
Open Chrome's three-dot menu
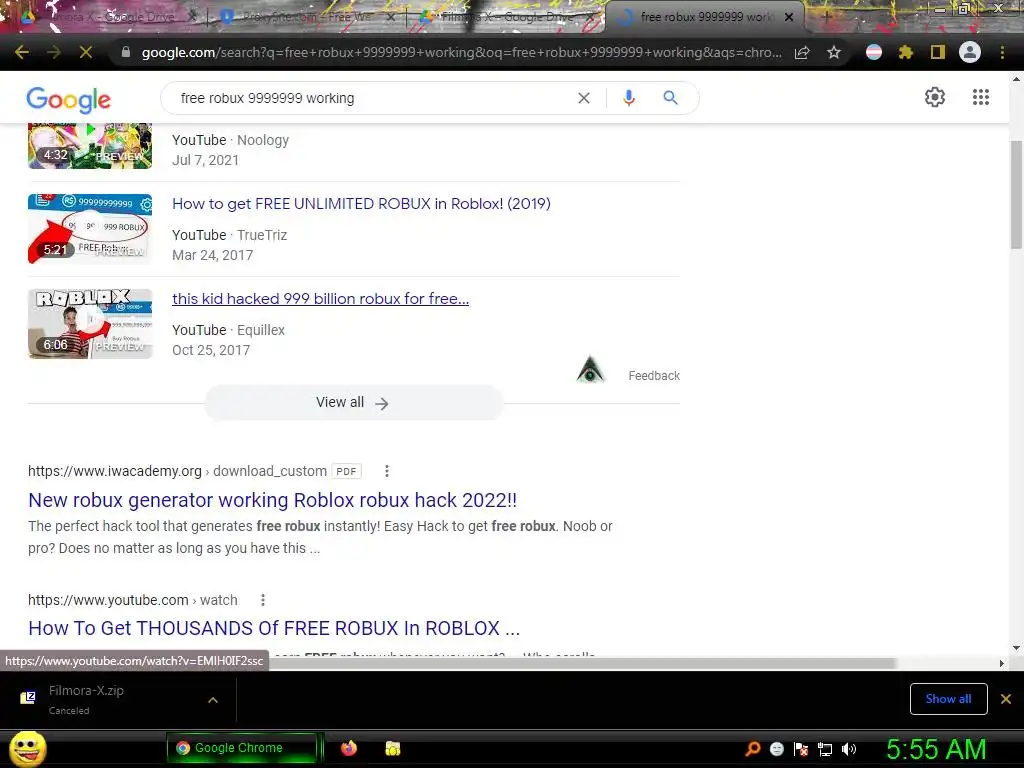coord(1002,52)
